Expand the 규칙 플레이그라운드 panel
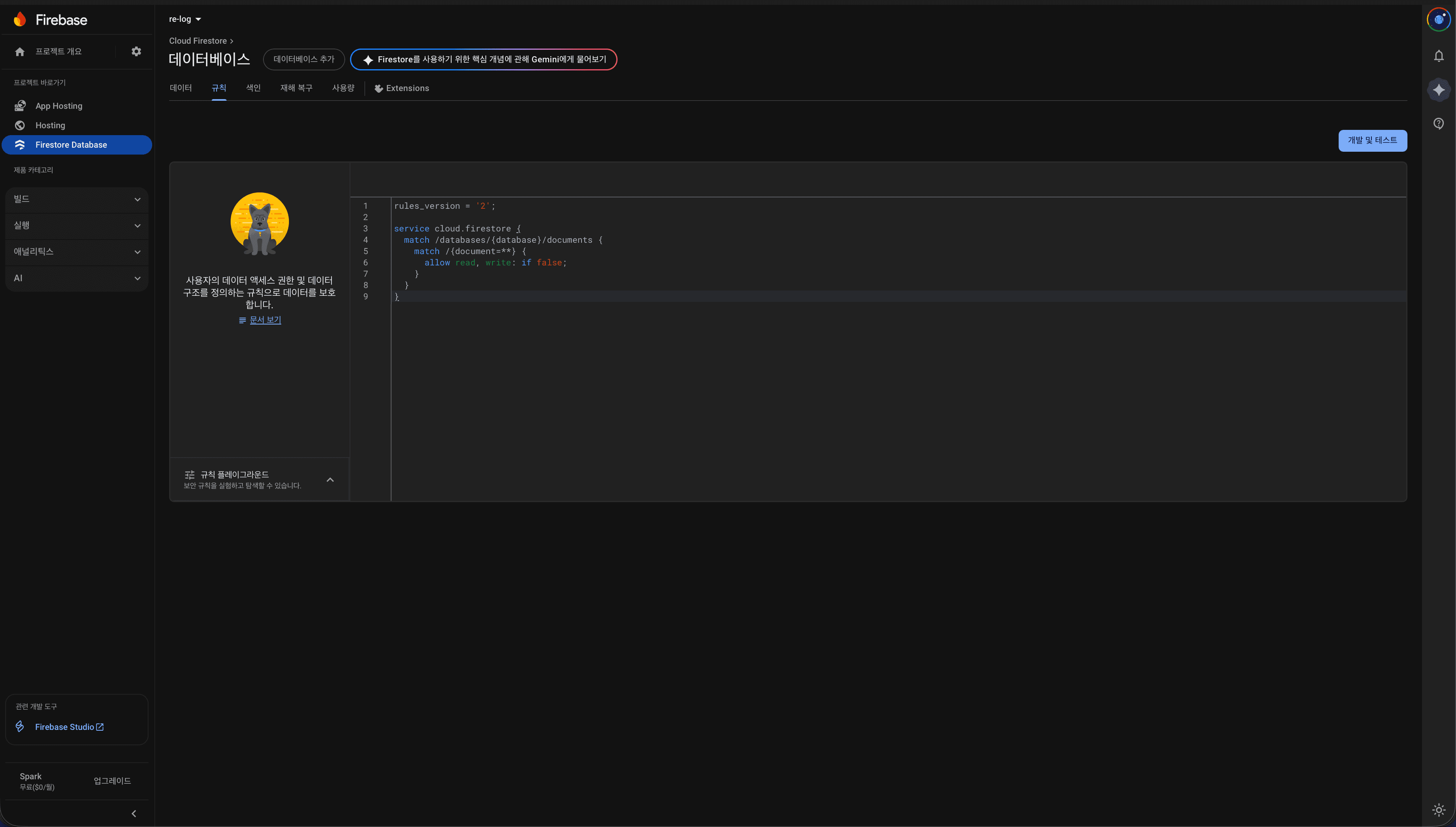 point(260,479)
